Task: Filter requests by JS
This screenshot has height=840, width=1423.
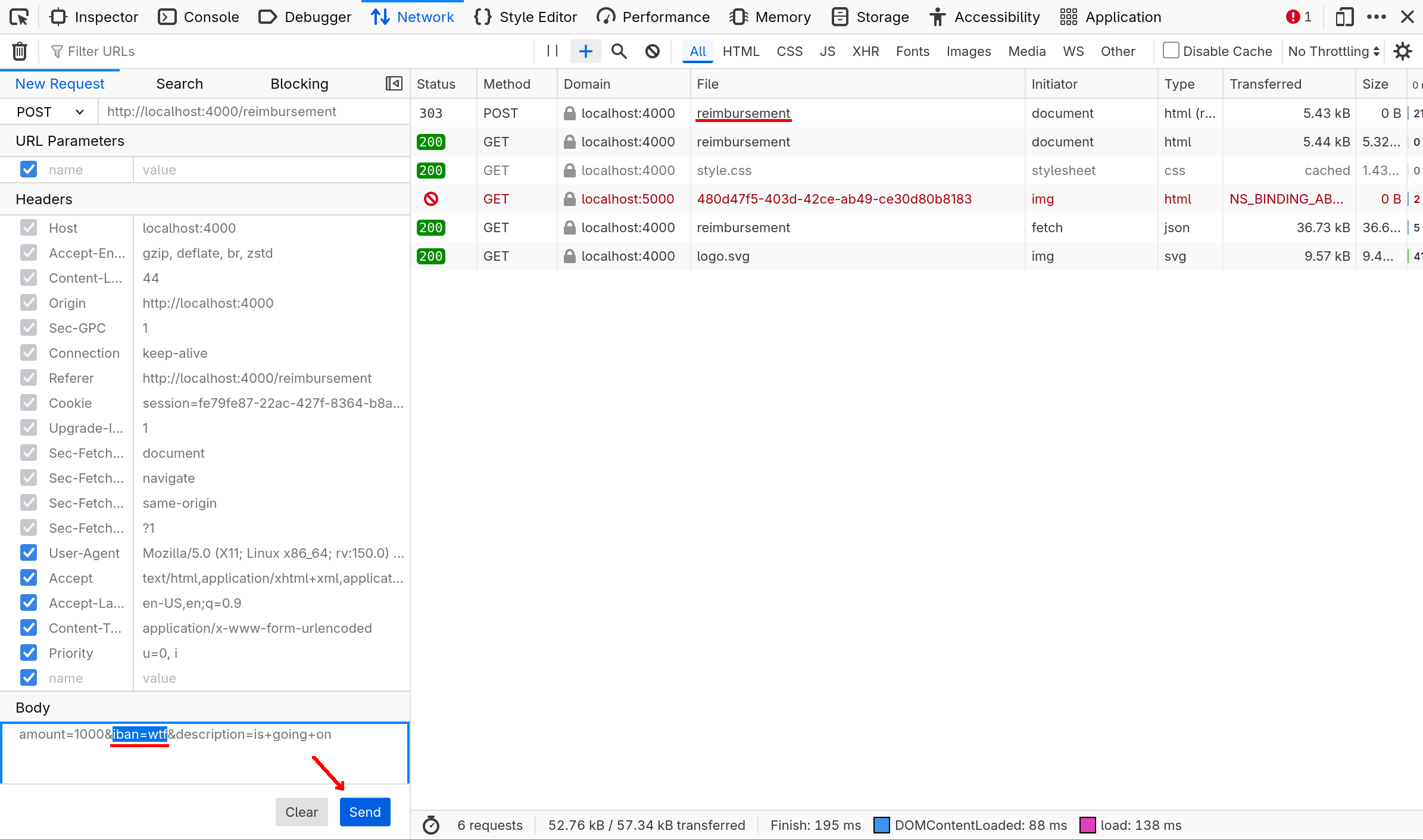Action: coord(827,51)
